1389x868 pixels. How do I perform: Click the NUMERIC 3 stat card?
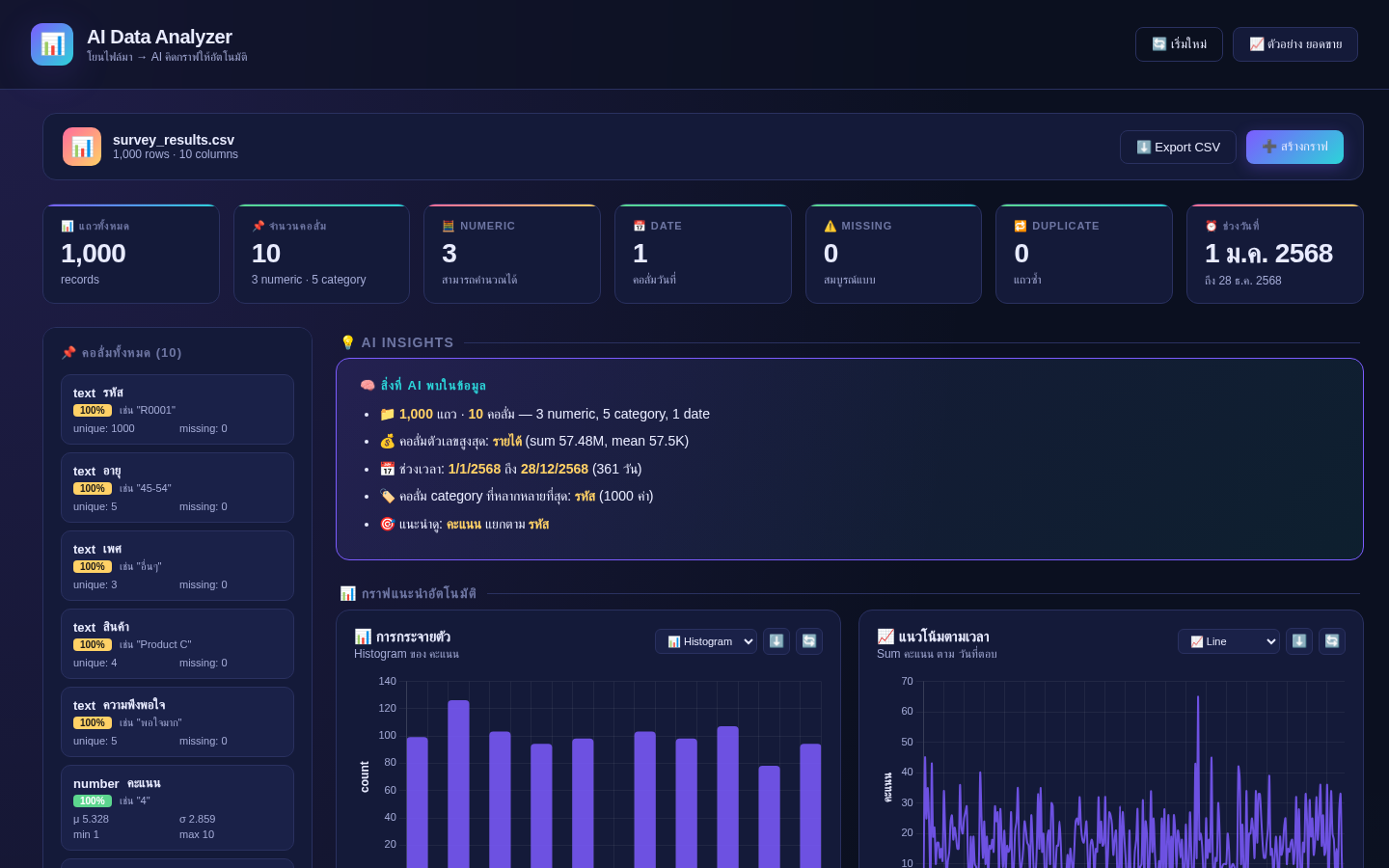512,254
